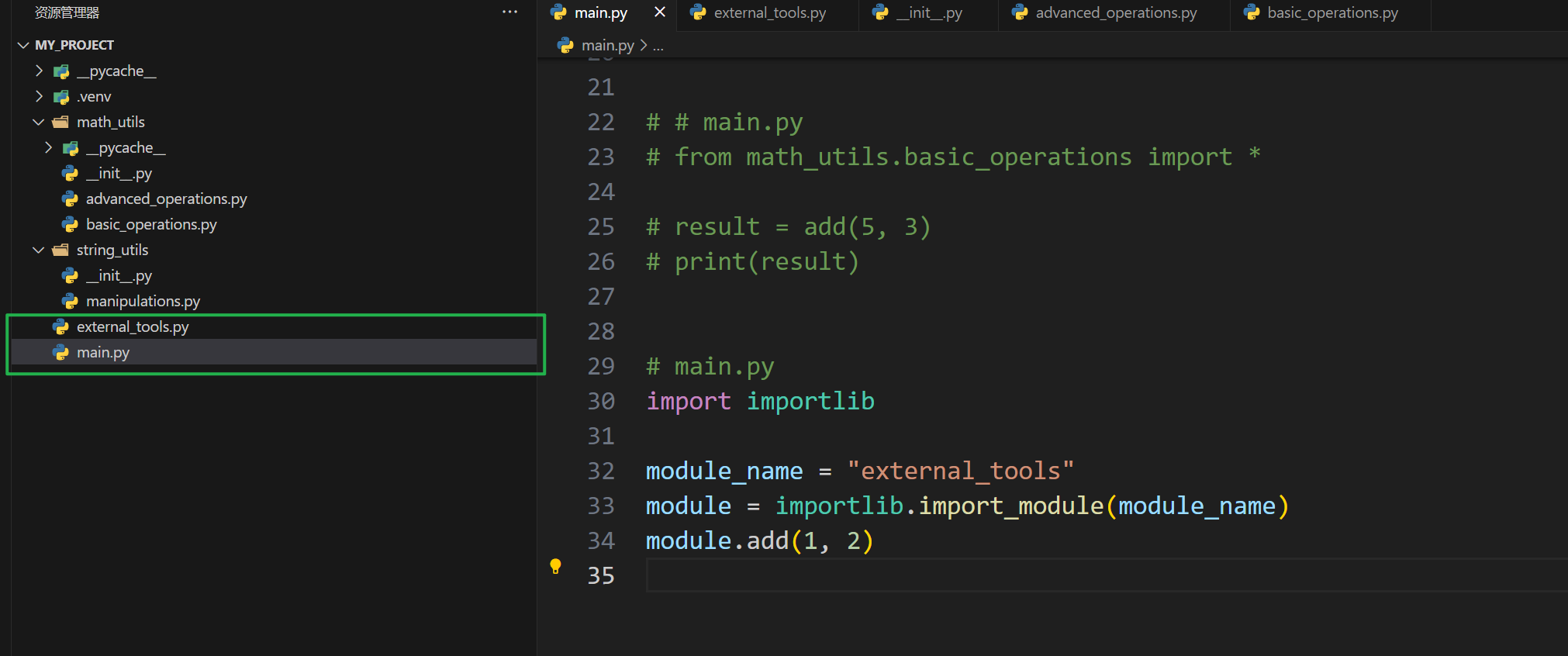
Task: Click 'import importlib' statement on line 30
Action: click(760, 402)
